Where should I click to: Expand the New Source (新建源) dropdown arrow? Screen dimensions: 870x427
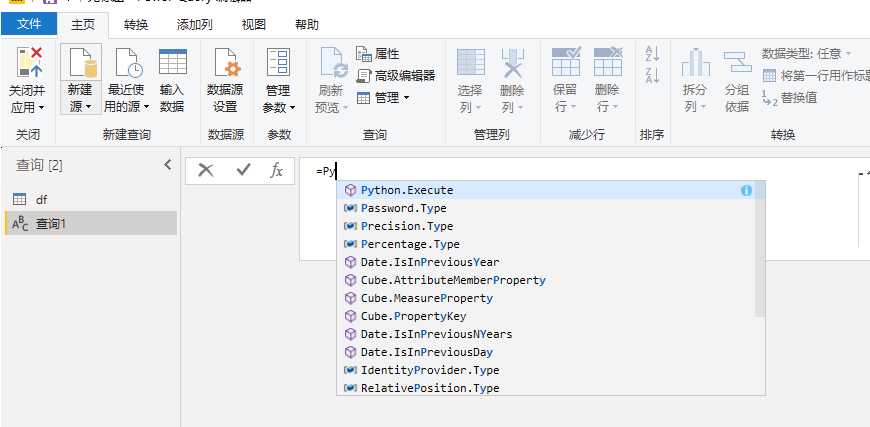(89, 107)
